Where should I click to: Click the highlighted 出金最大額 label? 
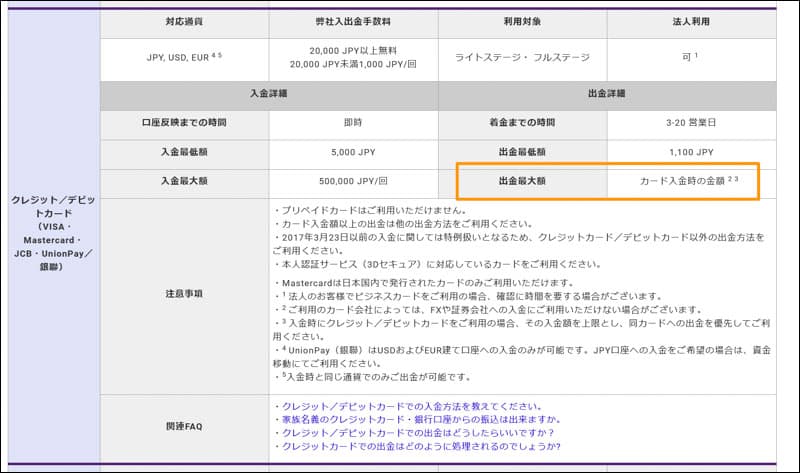(523, 182)
